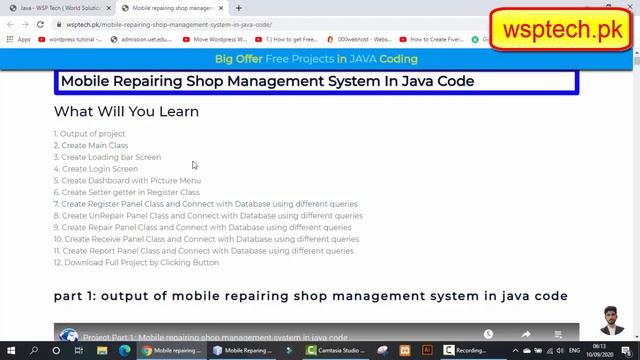
Task: Select '10. Create Receive Panel Class' item
Action: (x=206, y=239)
